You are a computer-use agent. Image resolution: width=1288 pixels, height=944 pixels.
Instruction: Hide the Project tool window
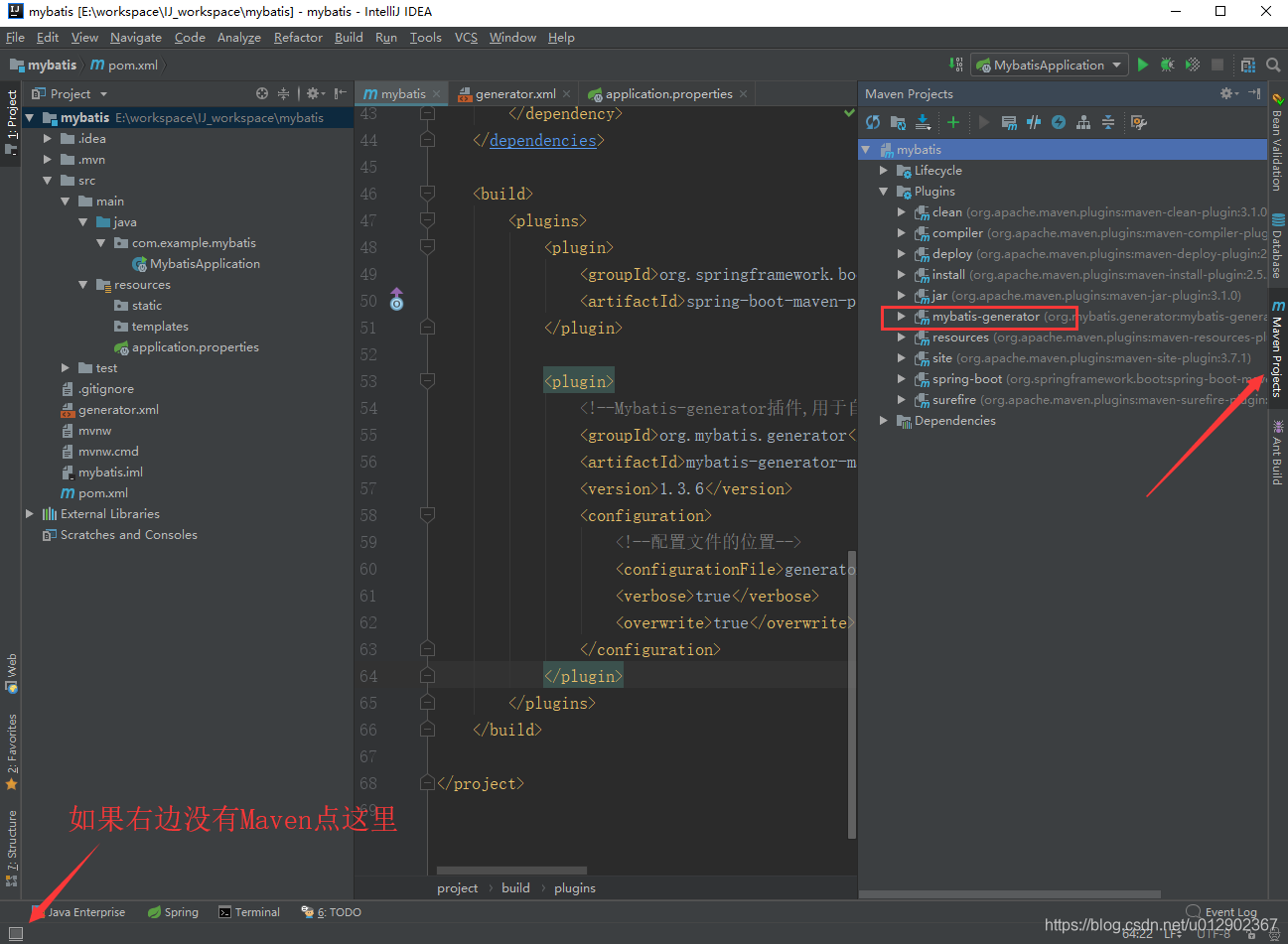pos(341,93)
